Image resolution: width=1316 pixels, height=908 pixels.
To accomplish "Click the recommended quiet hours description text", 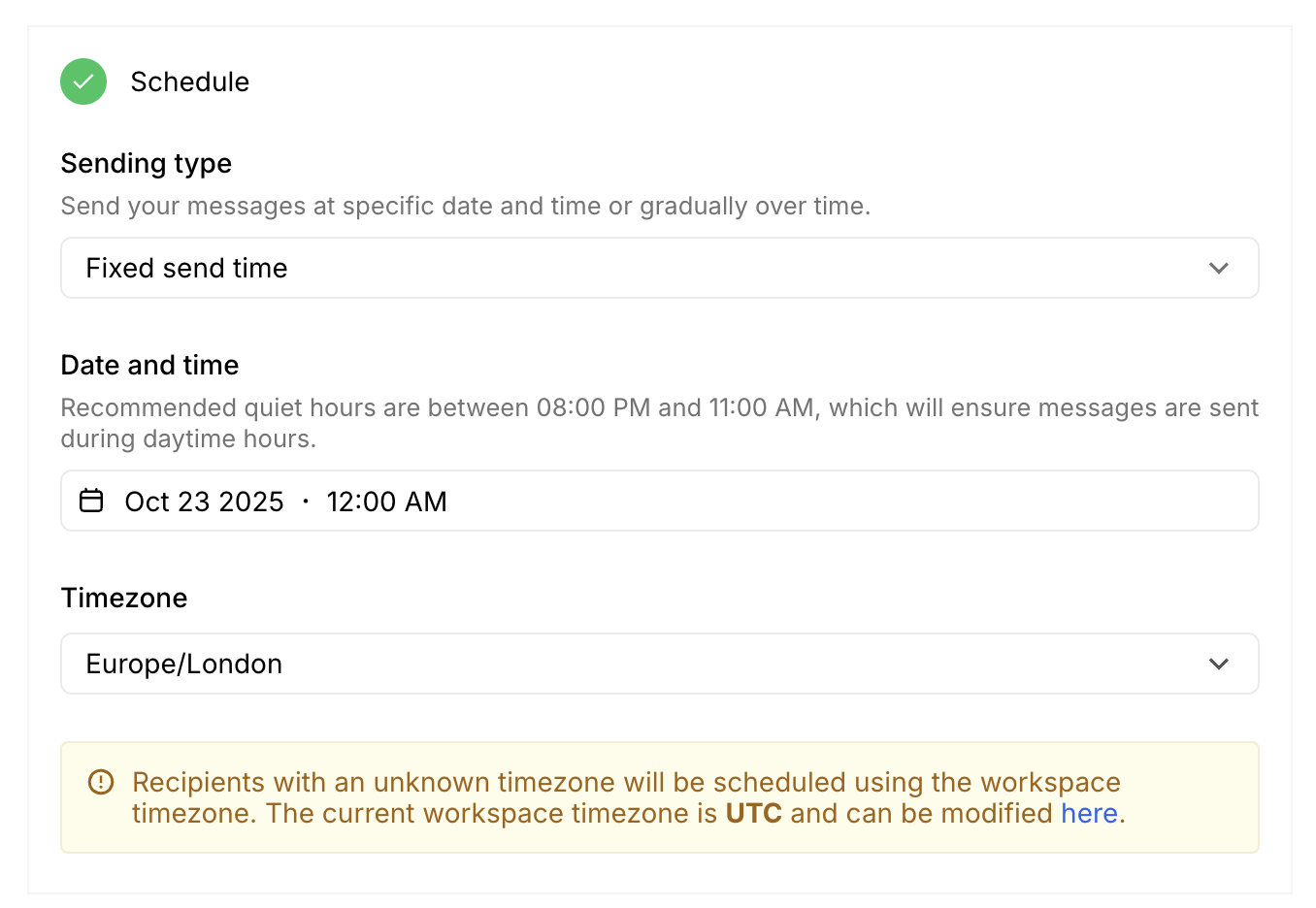I will coord(659,423).
